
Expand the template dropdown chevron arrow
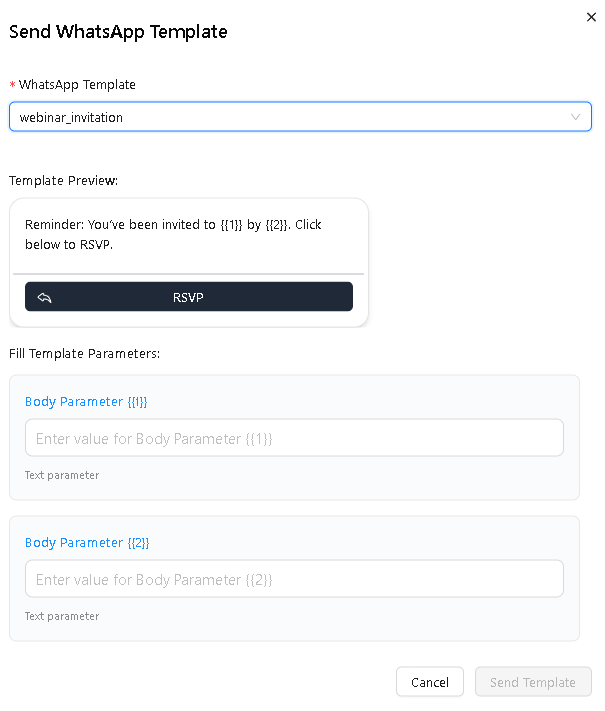point(575,117)
